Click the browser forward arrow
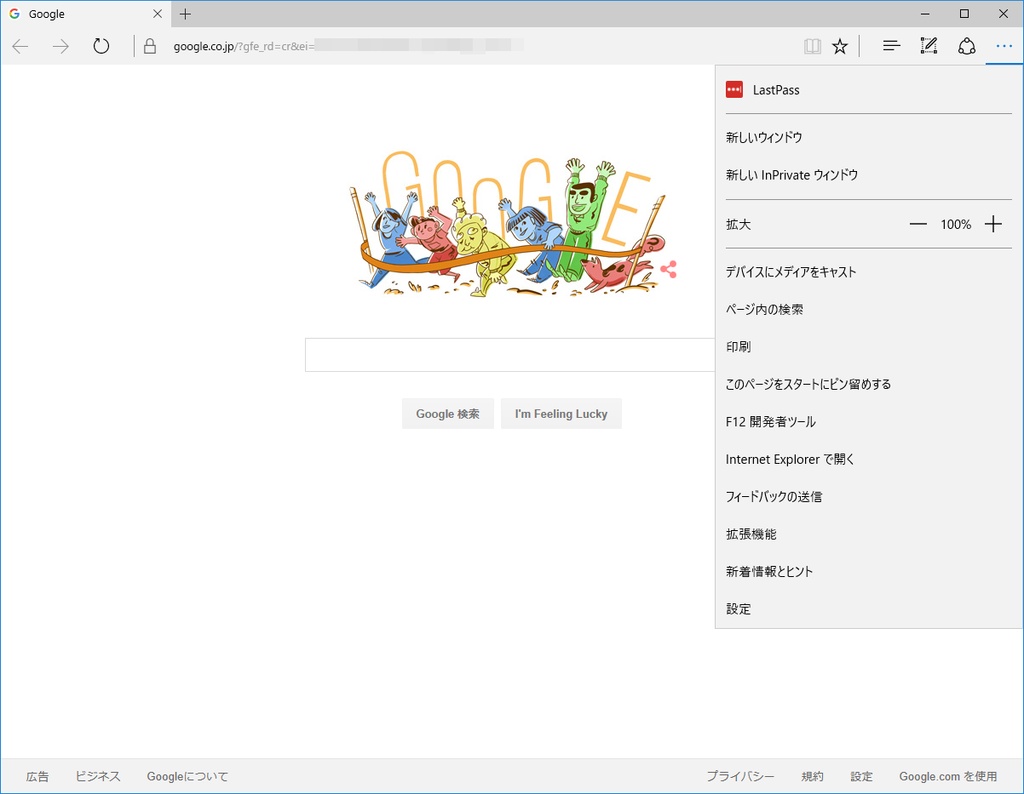This screenshot has width=1024, height=794. click(61, 46)
